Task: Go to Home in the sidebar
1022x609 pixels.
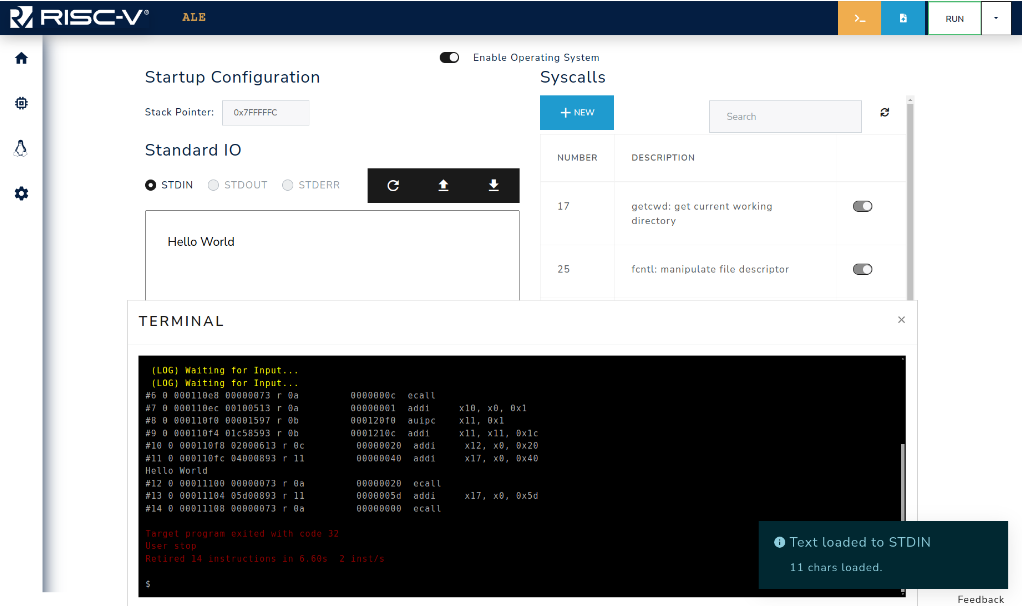Action: [22, 58]
